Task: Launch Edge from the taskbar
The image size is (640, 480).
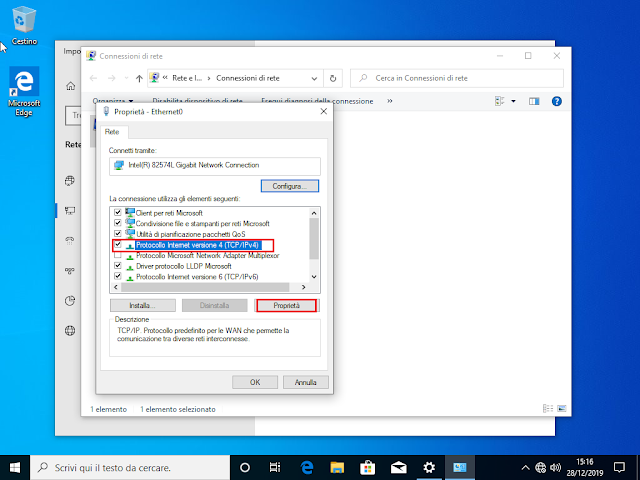Action: pyautogui.click(x=307, y=467)
